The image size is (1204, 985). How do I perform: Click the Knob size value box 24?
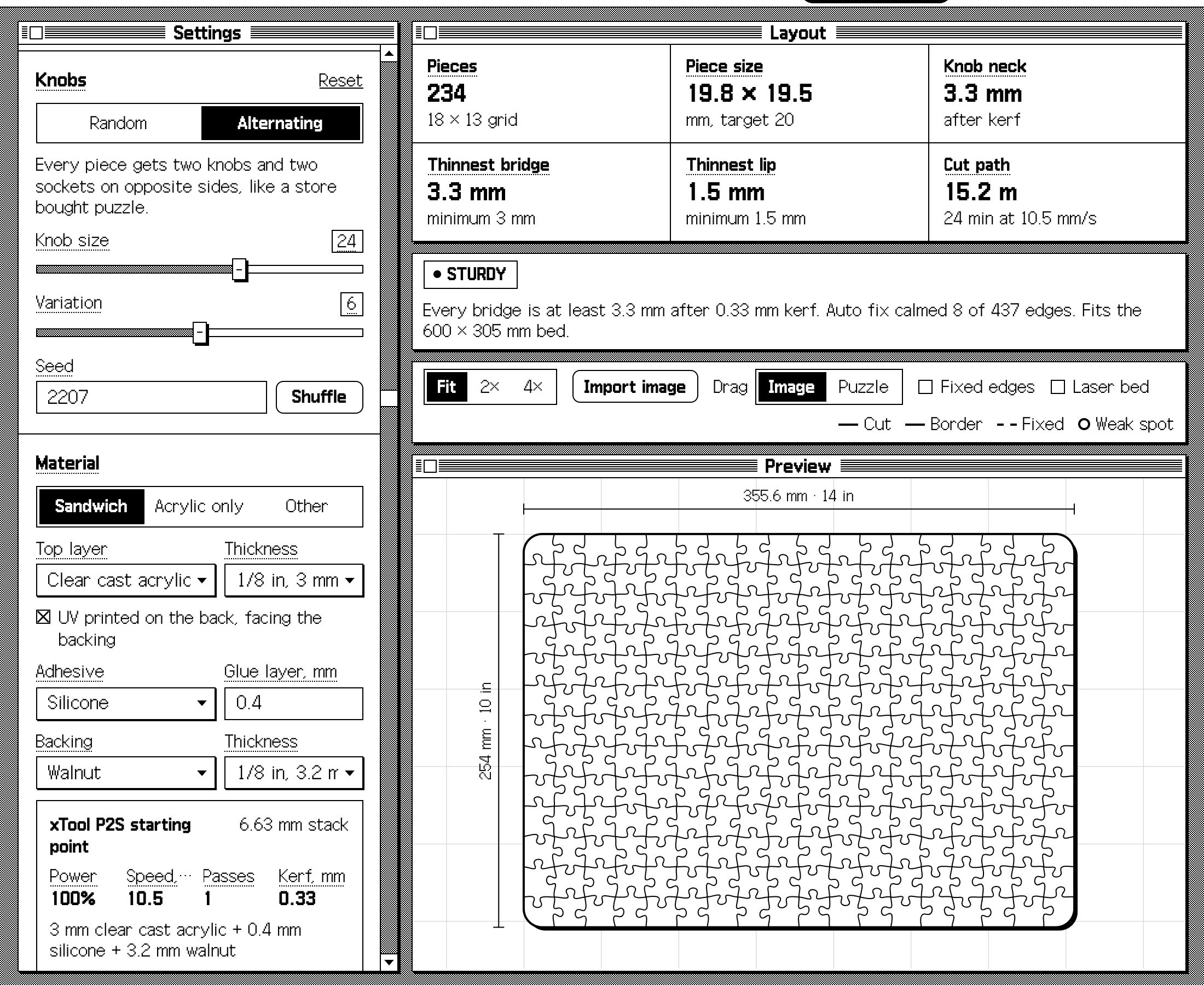(x=346, y=241)
